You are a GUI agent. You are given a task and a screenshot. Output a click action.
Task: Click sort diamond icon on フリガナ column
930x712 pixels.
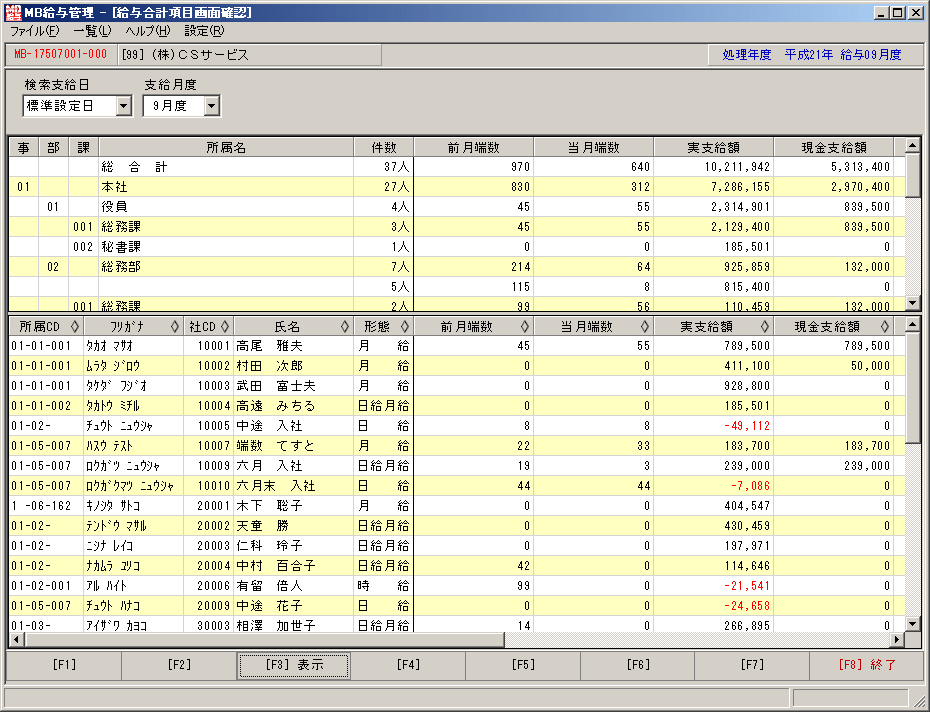tap(174, 326)
